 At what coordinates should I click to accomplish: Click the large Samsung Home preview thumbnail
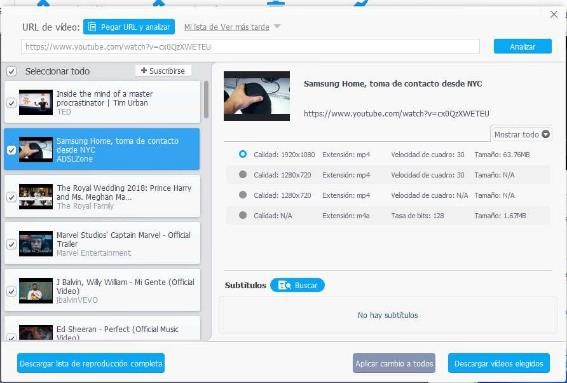257,96
